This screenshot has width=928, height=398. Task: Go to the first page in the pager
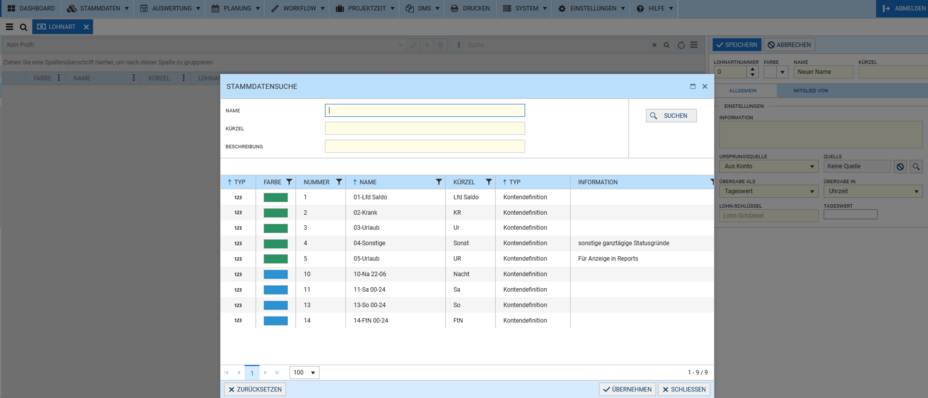[x=227, y=373]
